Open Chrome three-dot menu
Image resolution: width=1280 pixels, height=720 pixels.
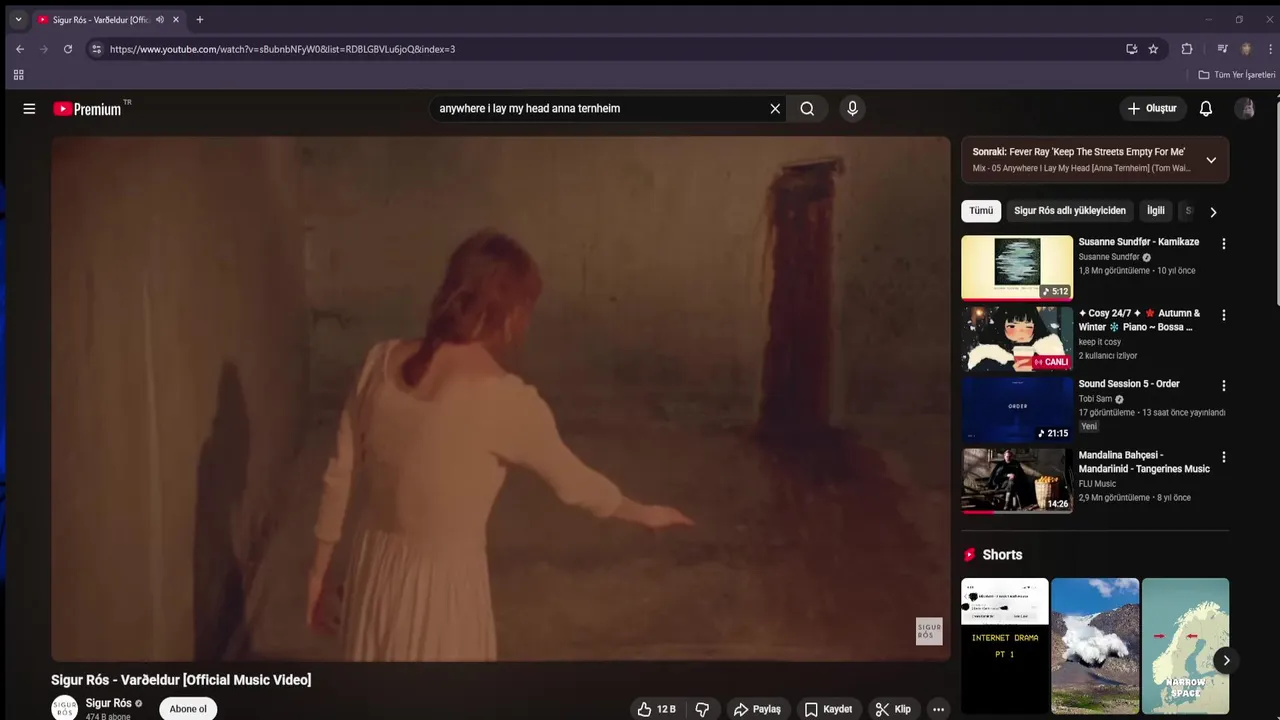tap(1272, 49)
